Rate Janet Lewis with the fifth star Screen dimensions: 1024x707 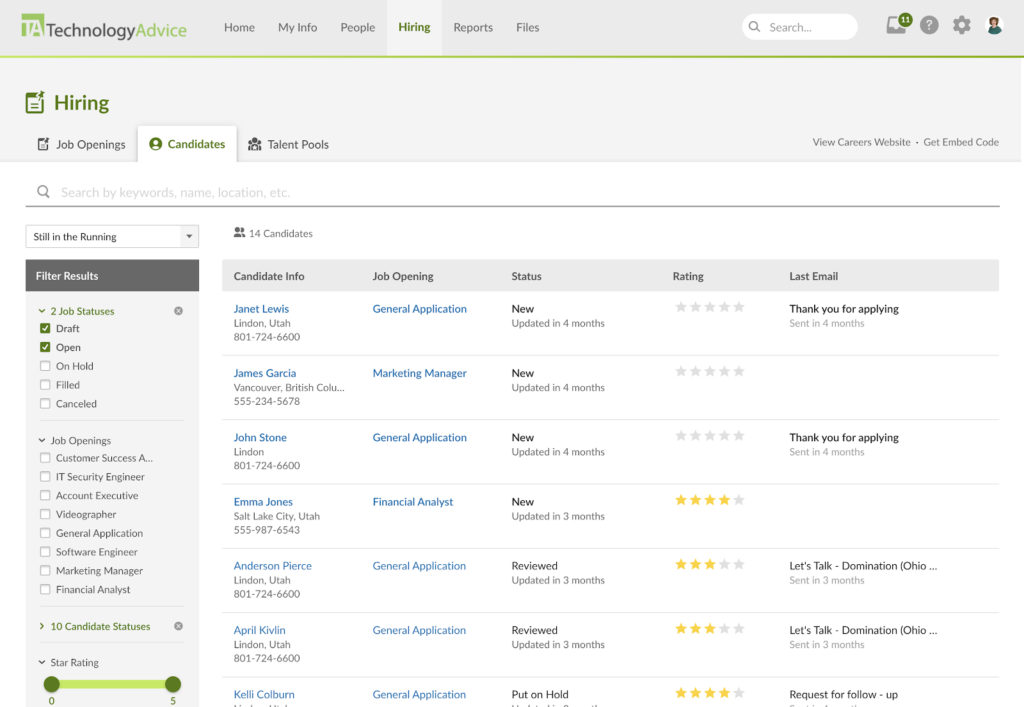tap(739, 307)
